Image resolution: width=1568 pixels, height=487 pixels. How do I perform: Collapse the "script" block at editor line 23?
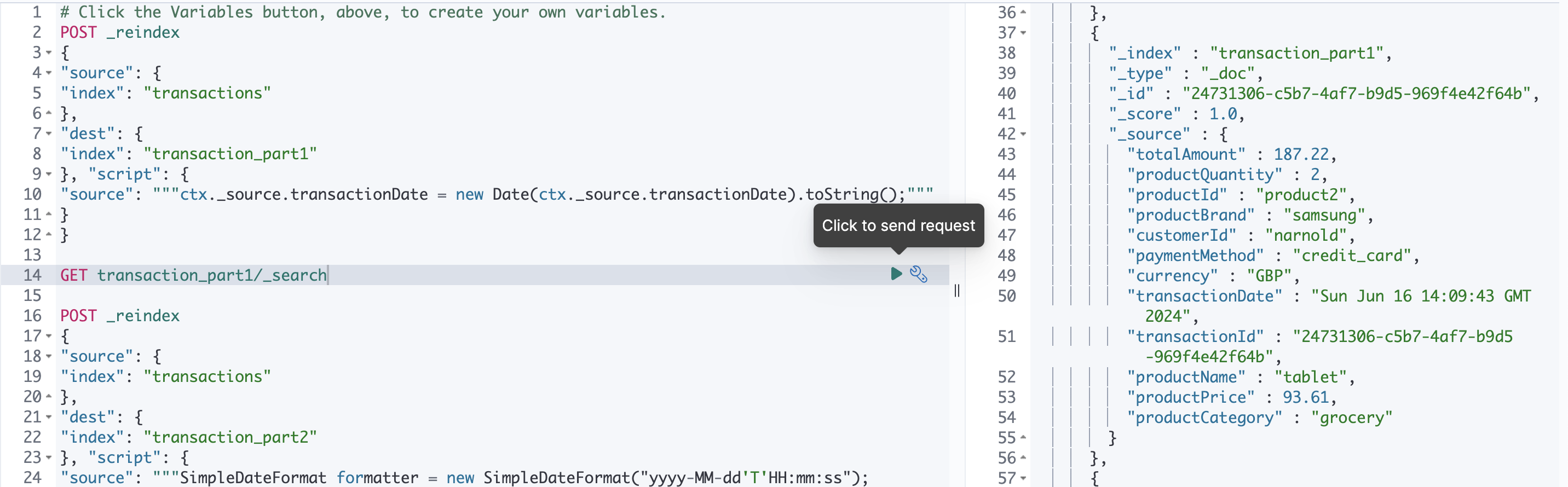(x=49, y=457)
